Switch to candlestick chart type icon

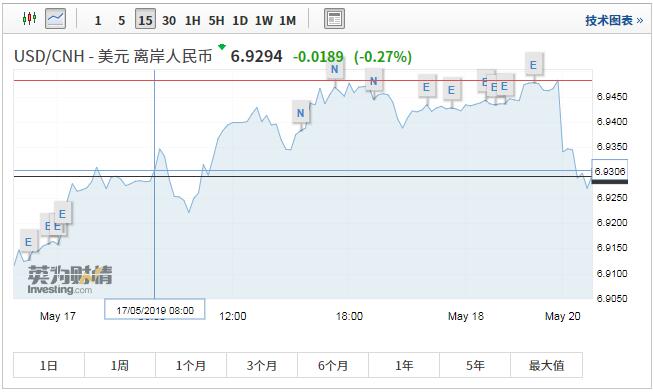tap(30, 19)
